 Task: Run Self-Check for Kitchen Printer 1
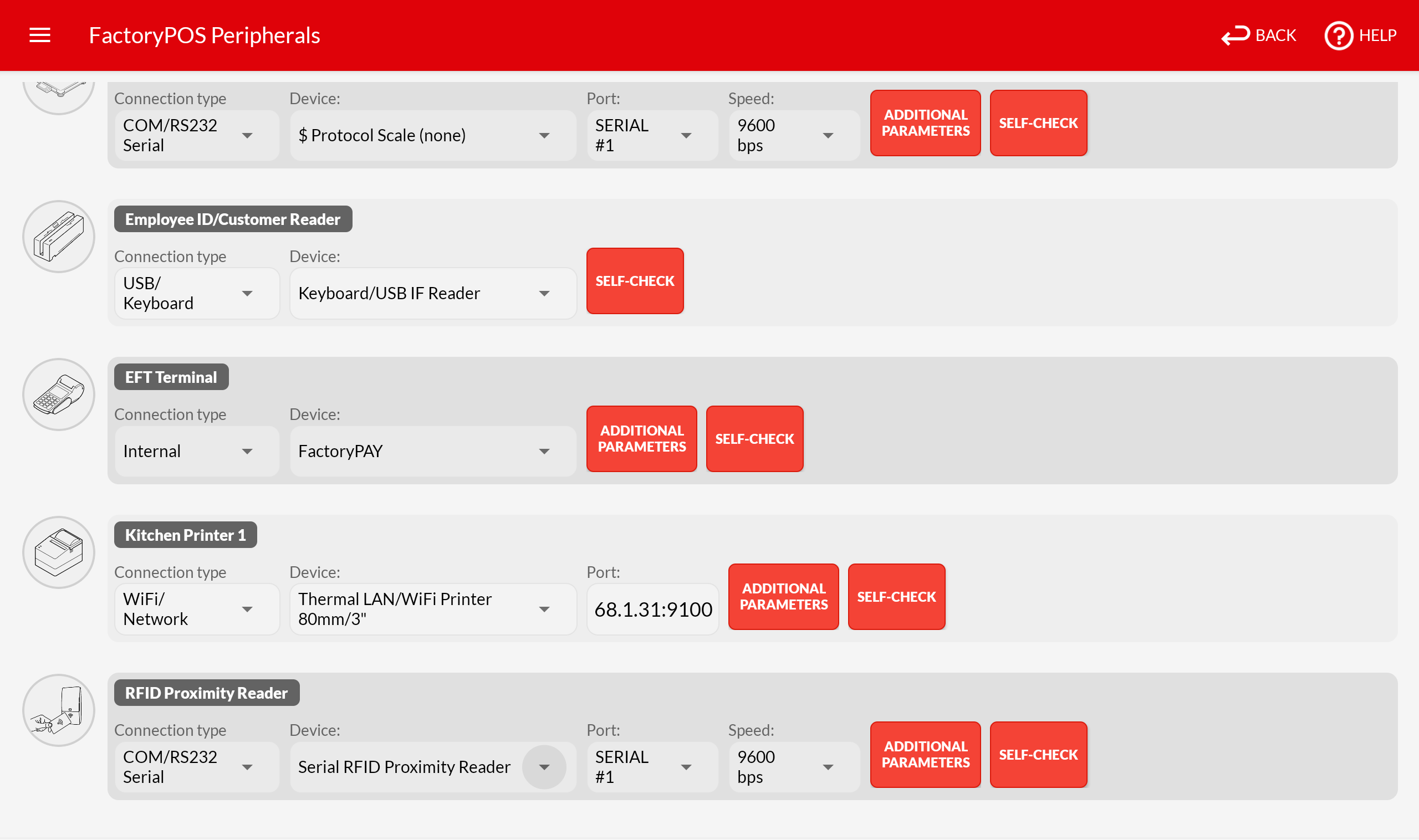(x=896, y=597)
